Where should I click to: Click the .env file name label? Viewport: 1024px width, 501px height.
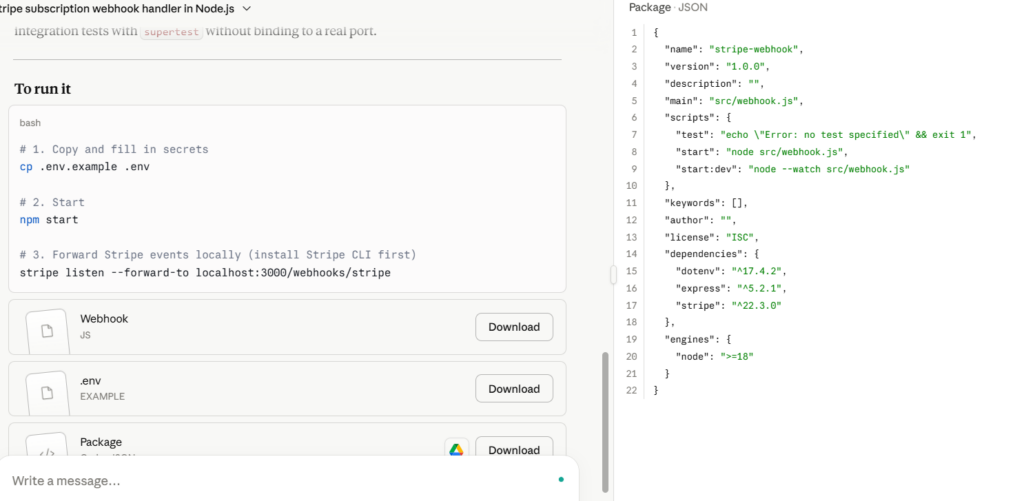click(91, 381)
